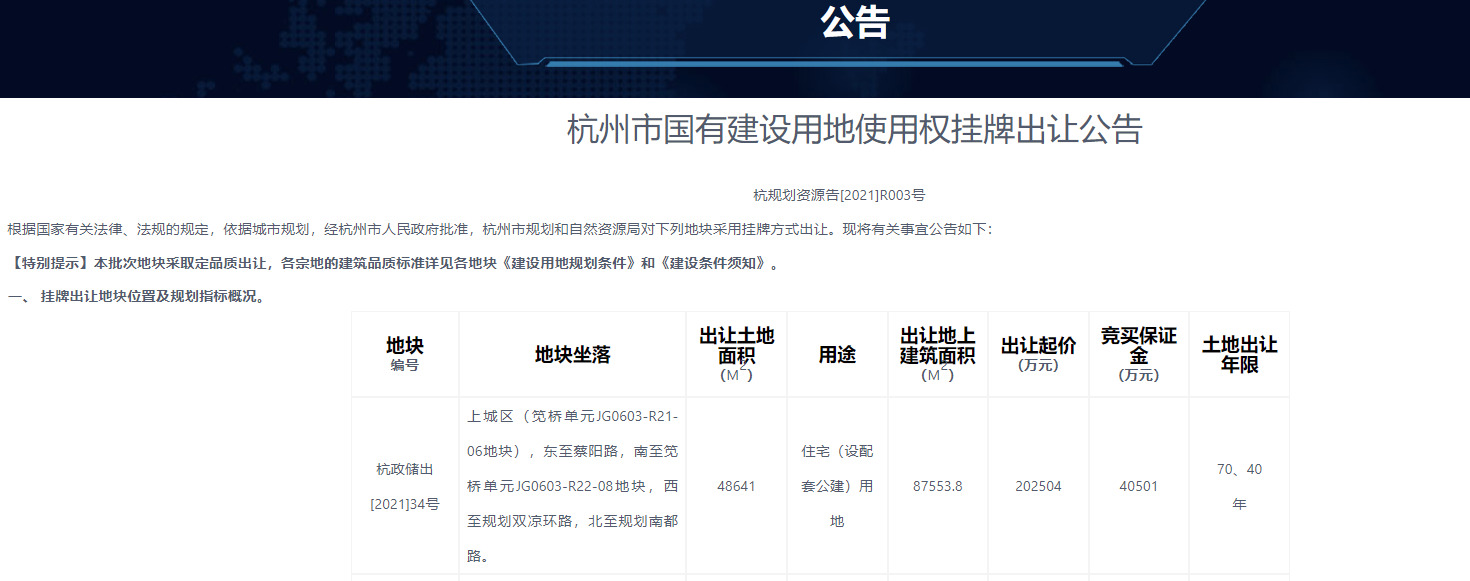
Task: Click usage cell 住宅（设配套公建）用地
Action: tap(838, 486)
